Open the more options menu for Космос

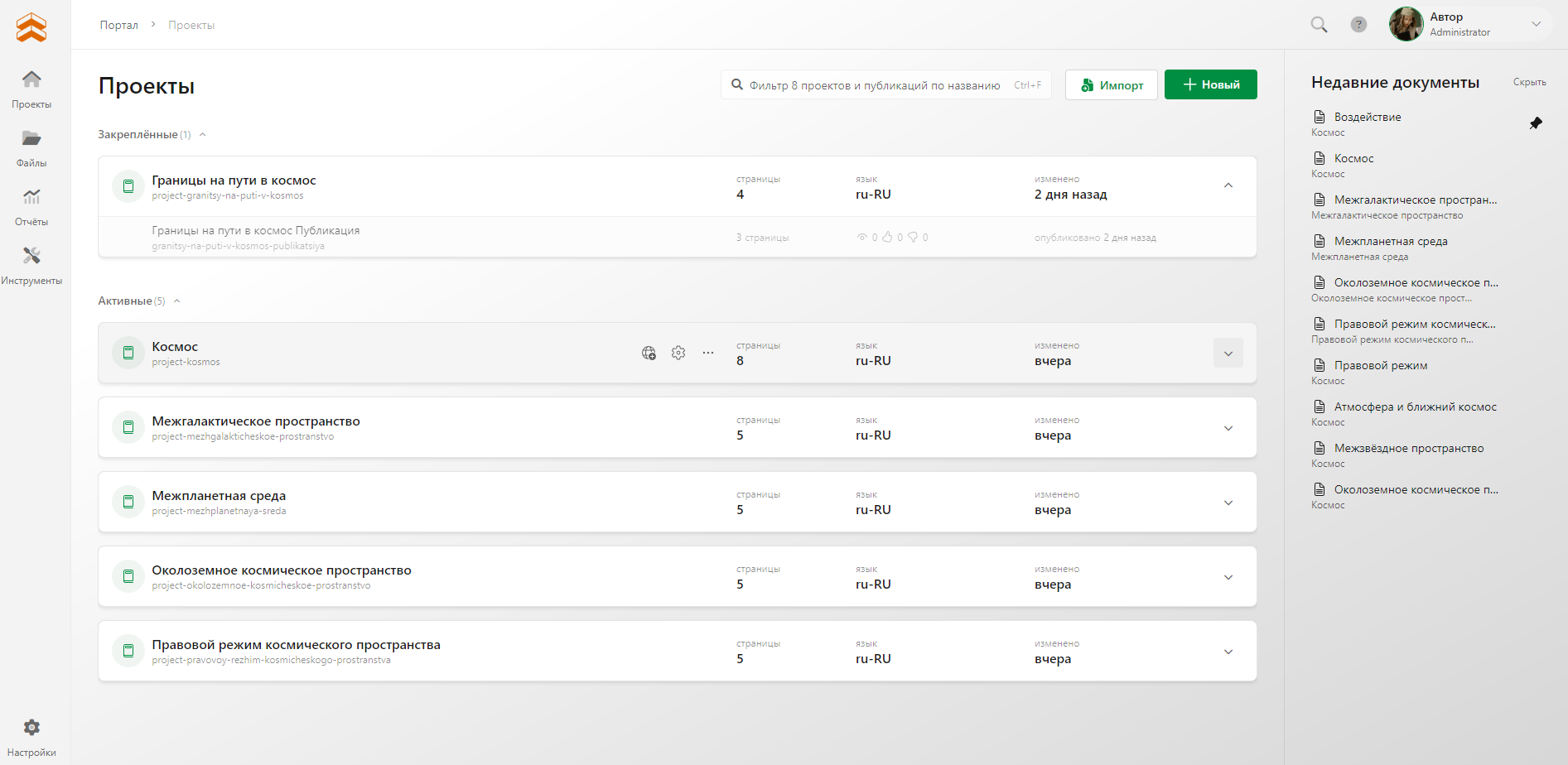point(708,353)
